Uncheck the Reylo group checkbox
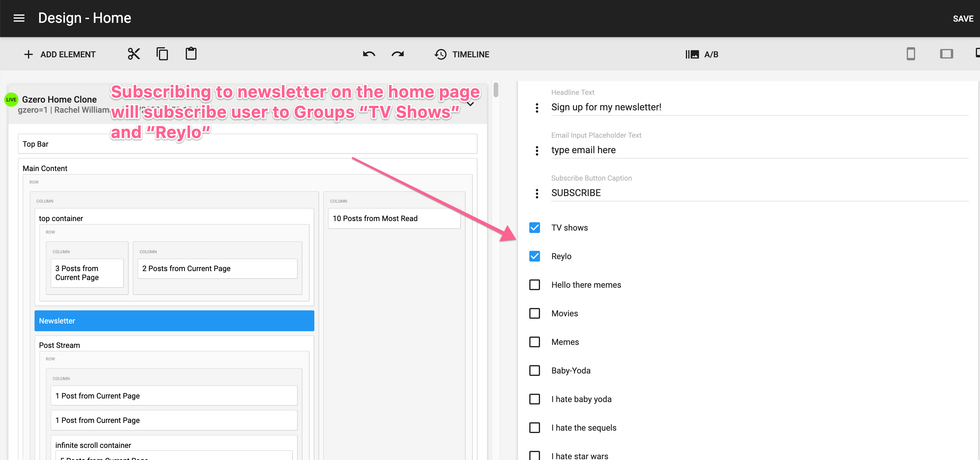Image resolution: width=980 pixels, height=460 pixels. pyautogui.click(x=535, y=256)
